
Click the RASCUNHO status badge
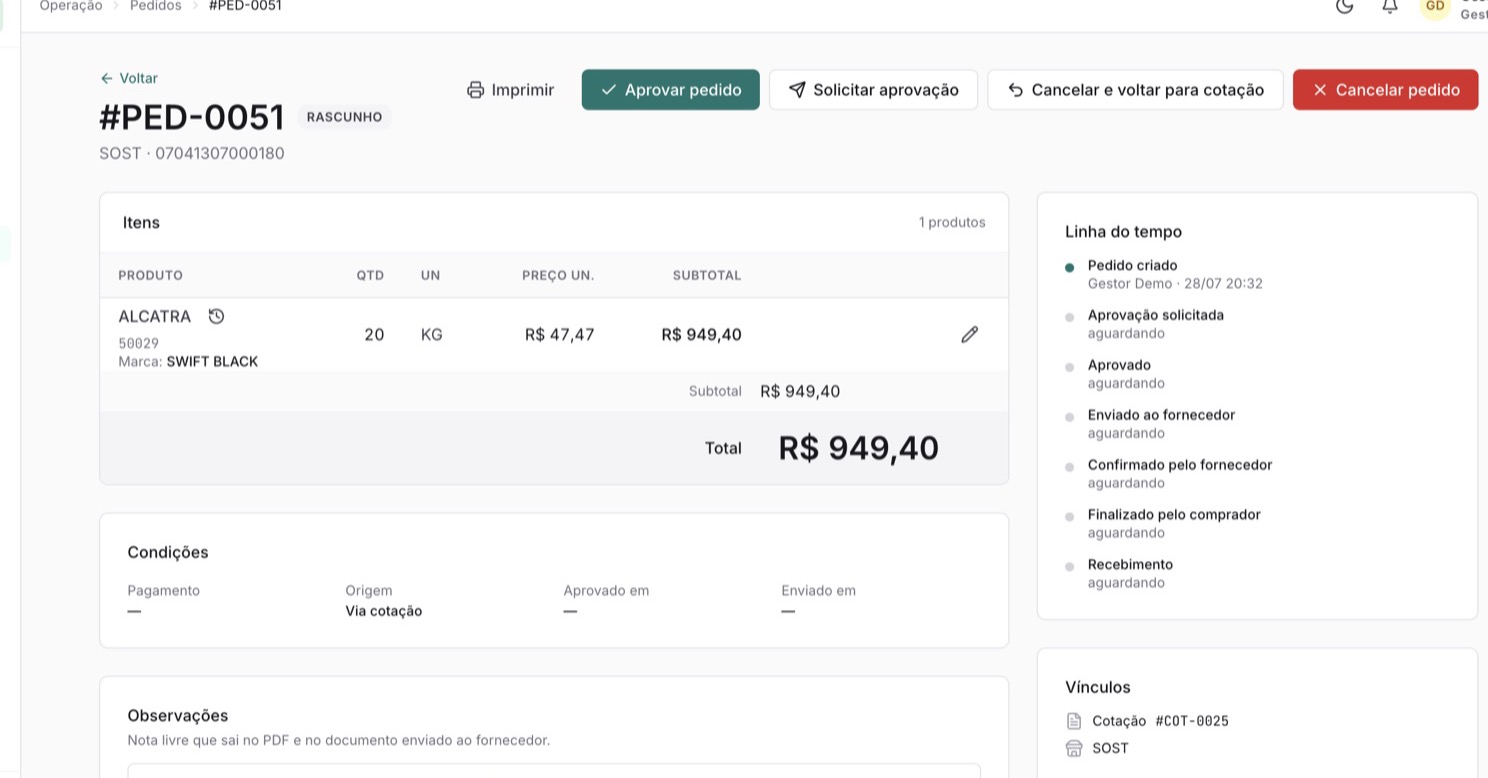point(344,117)
